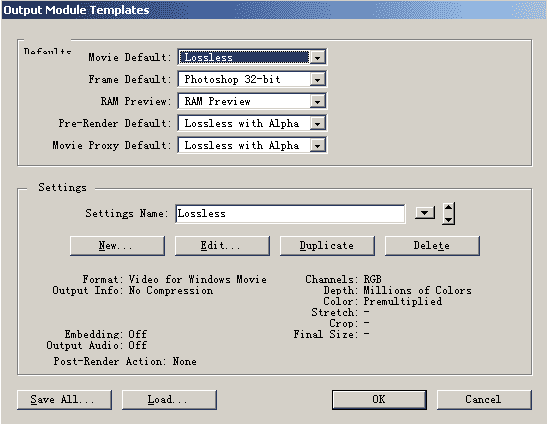Expand the Movie Proxy Default dropdown
This screenshot has width=547, height=424.
[x=252, y=145]
